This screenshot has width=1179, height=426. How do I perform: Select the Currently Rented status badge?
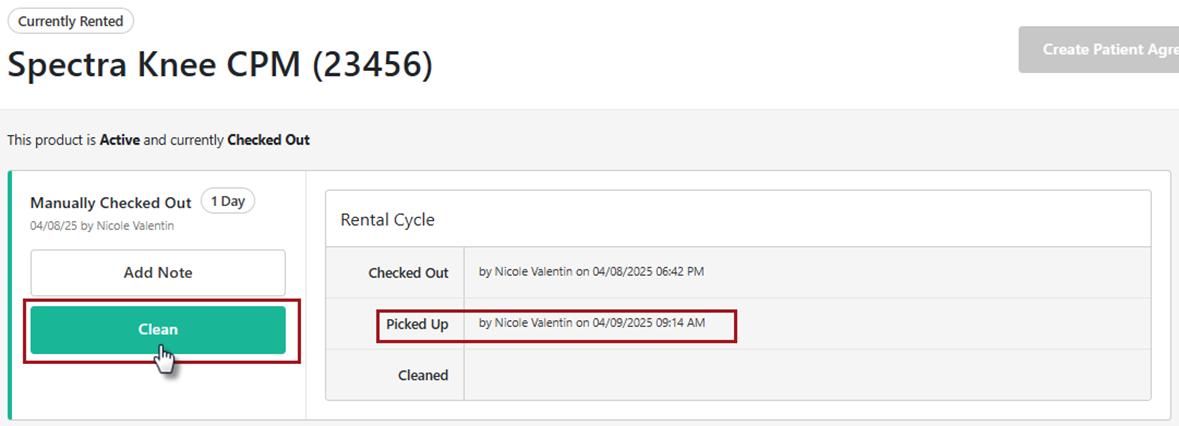[x=70, y=21]
